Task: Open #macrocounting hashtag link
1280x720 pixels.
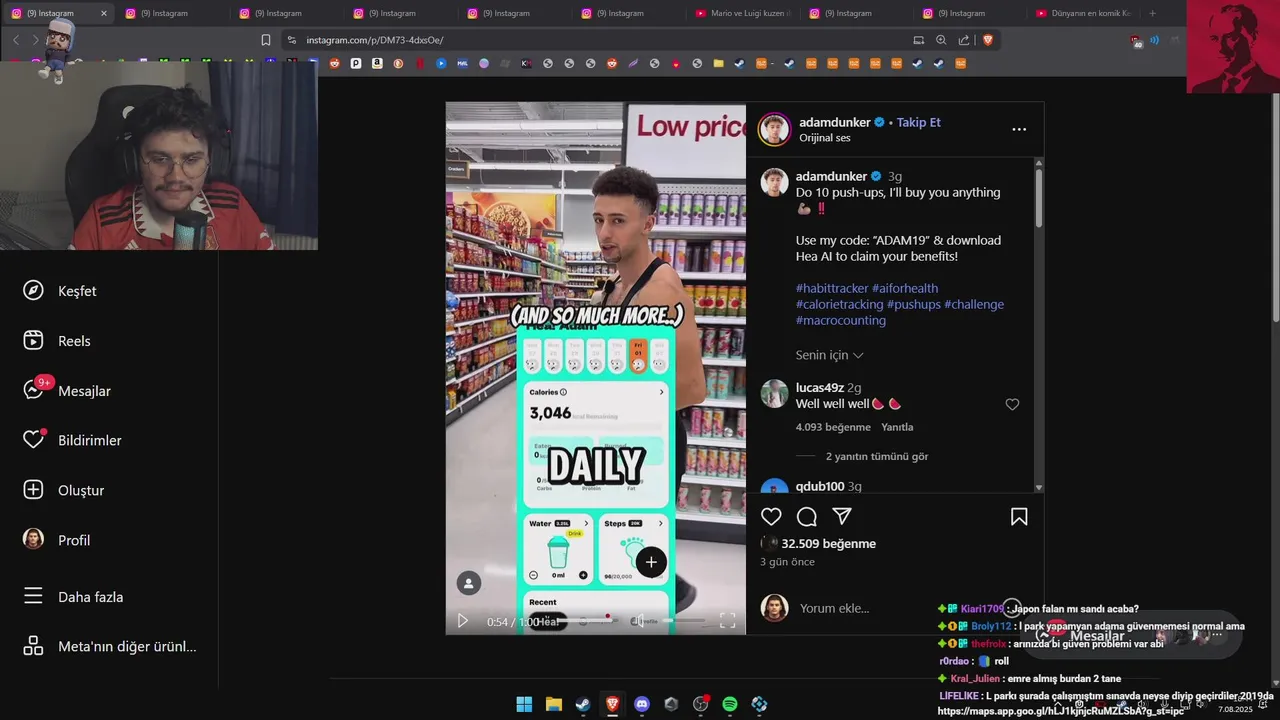Action: (841, 320)
